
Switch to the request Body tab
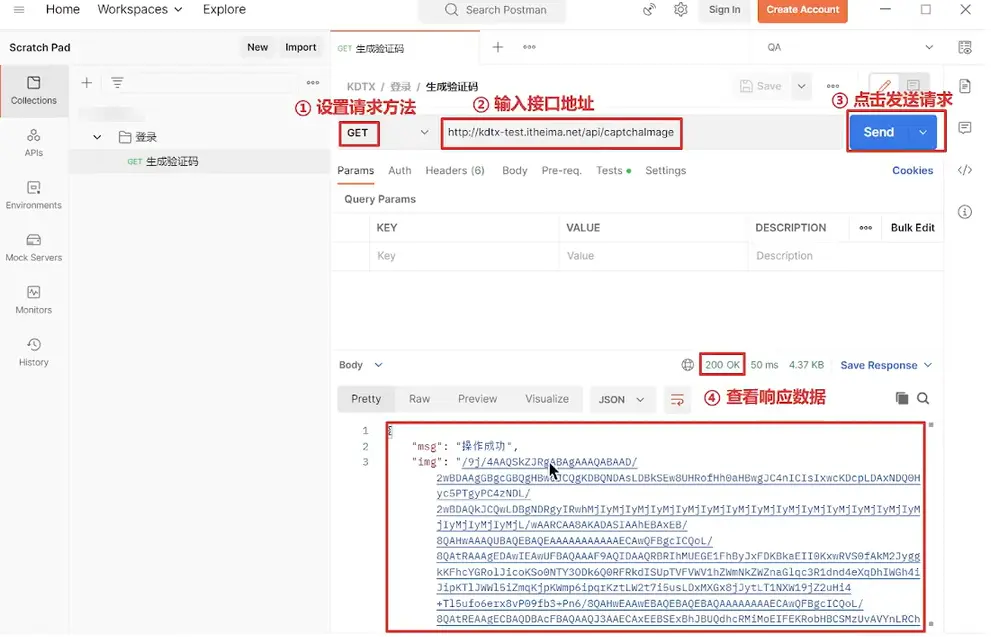tap(514, 171)
